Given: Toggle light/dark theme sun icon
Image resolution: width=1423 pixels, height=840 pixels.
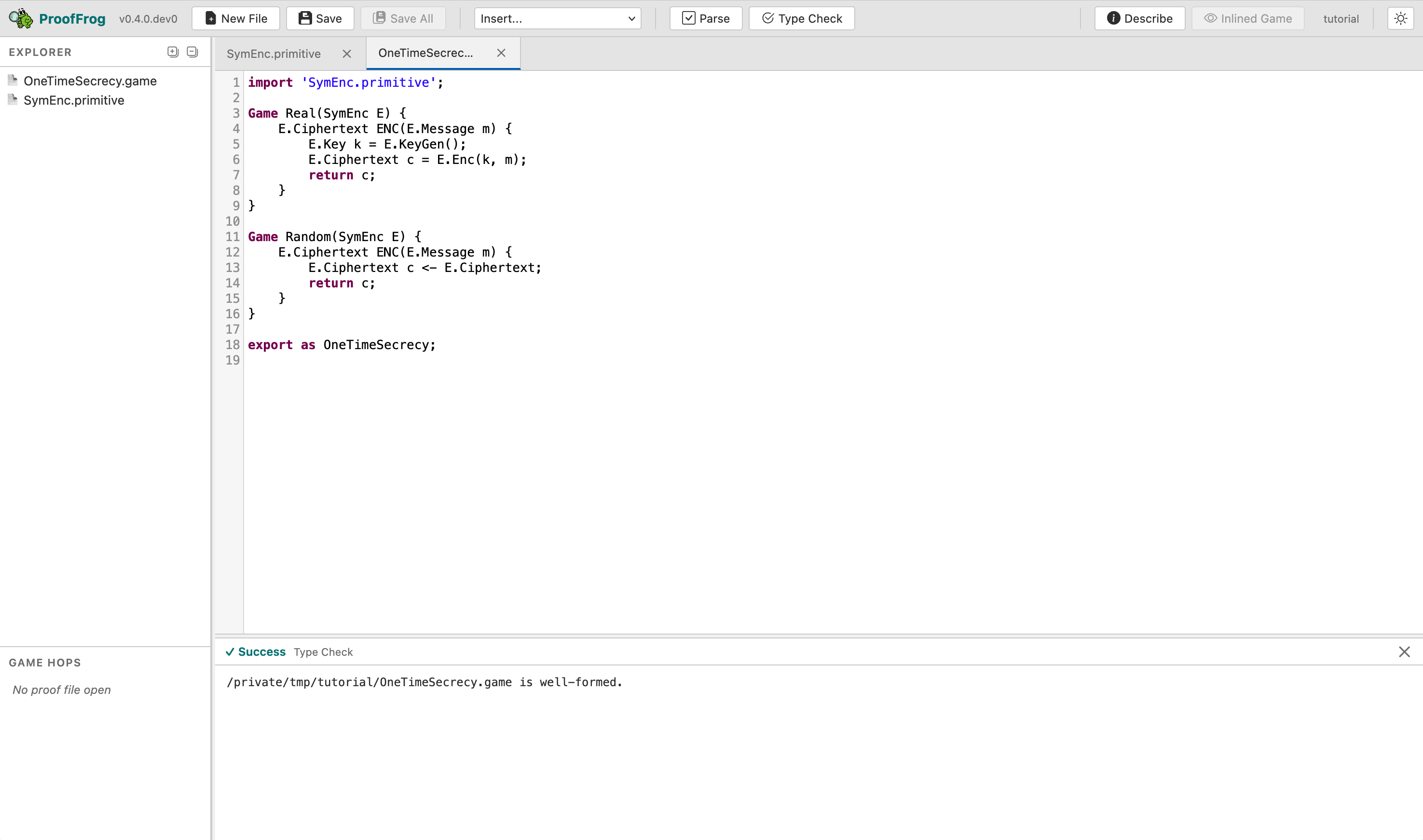Looking at the screenshot, I should point(1400,18).
